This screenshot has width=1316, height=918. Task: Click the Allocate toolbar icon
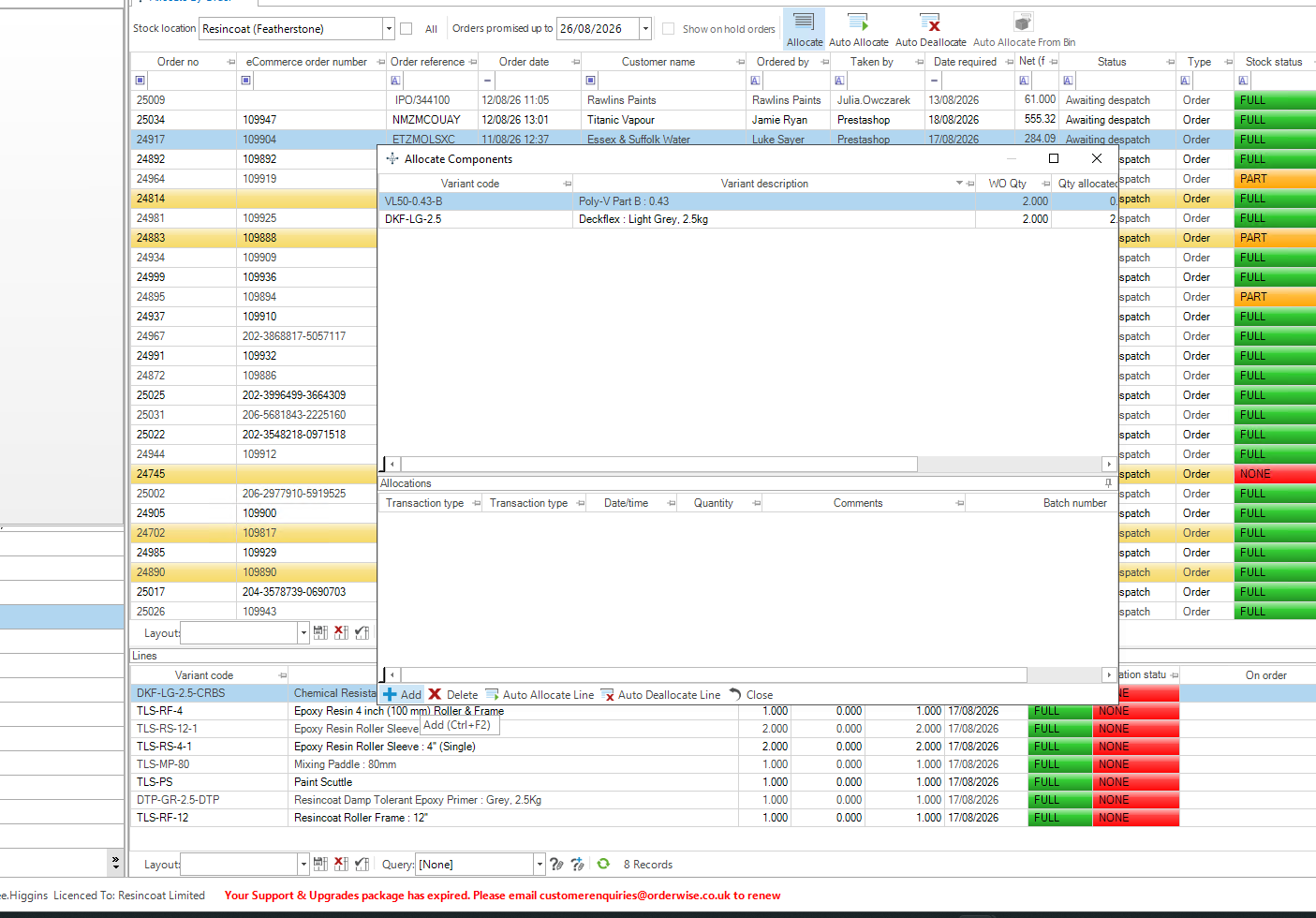[804, 22]
